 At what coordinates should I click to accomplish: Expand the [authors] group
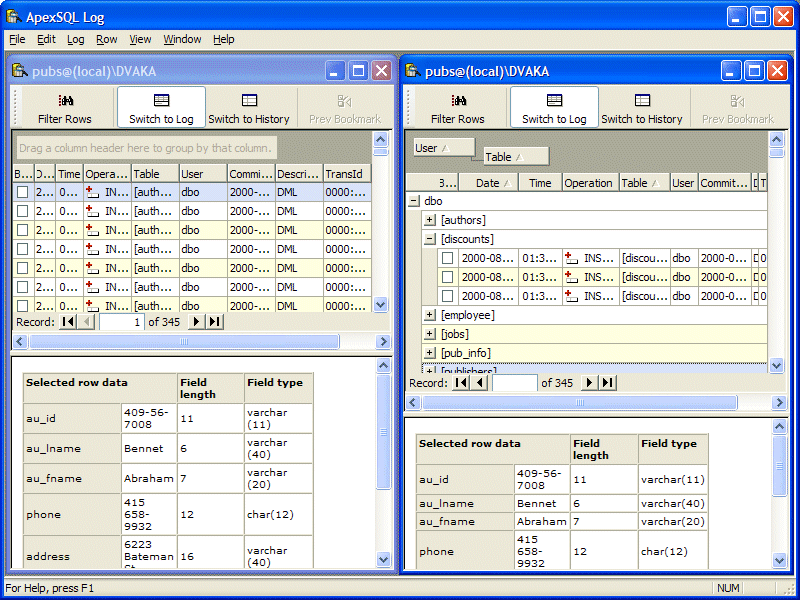(x=430, y=220)
